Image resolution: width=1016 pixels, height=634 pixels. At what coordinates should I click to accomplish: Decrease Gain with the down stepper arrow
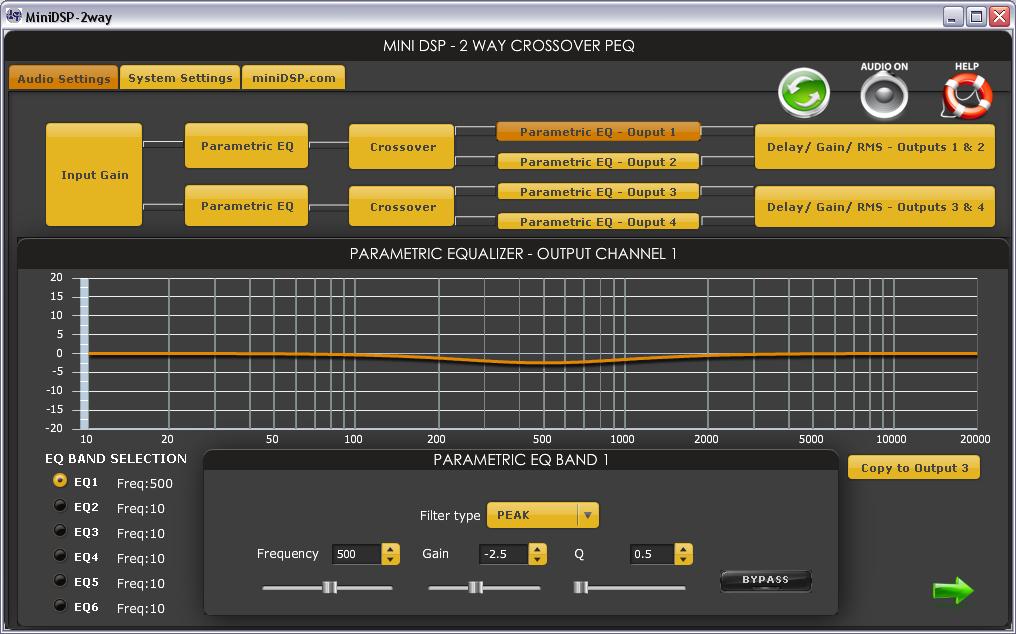tap(538, 559)
